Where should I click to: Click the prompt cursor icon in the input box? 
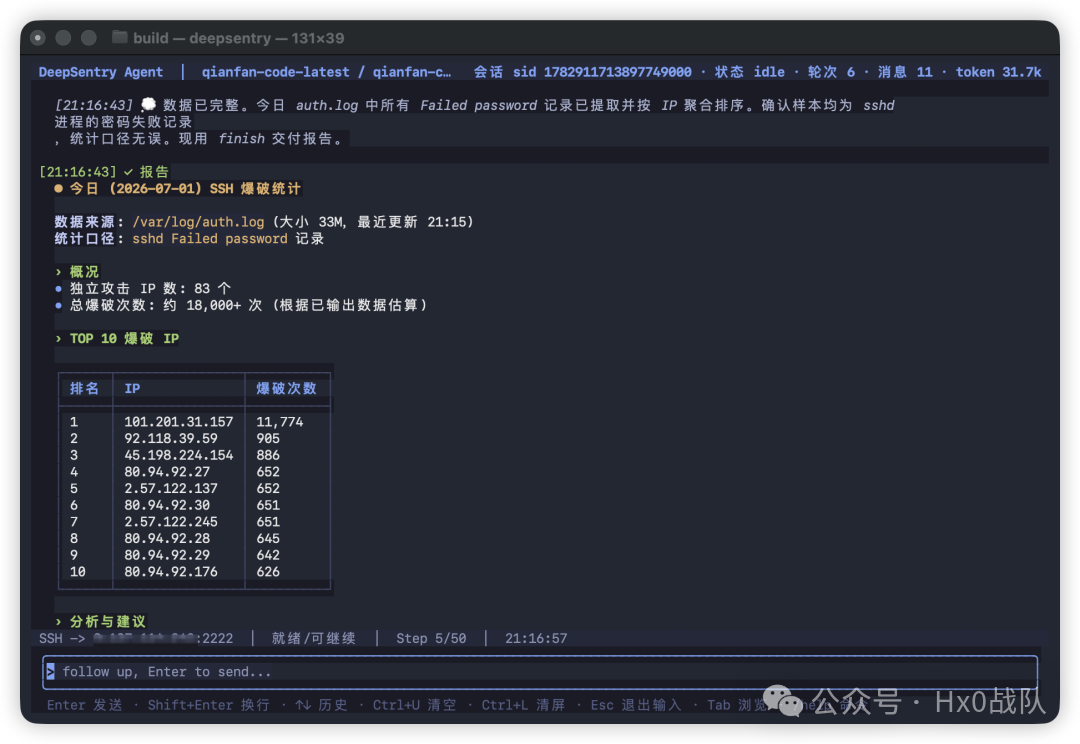tap(50, 672)
